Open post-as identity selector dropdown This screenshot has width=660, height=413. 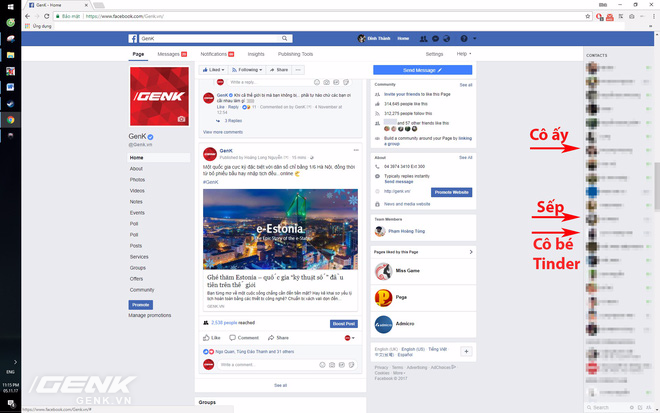click(x=350, y=338)
